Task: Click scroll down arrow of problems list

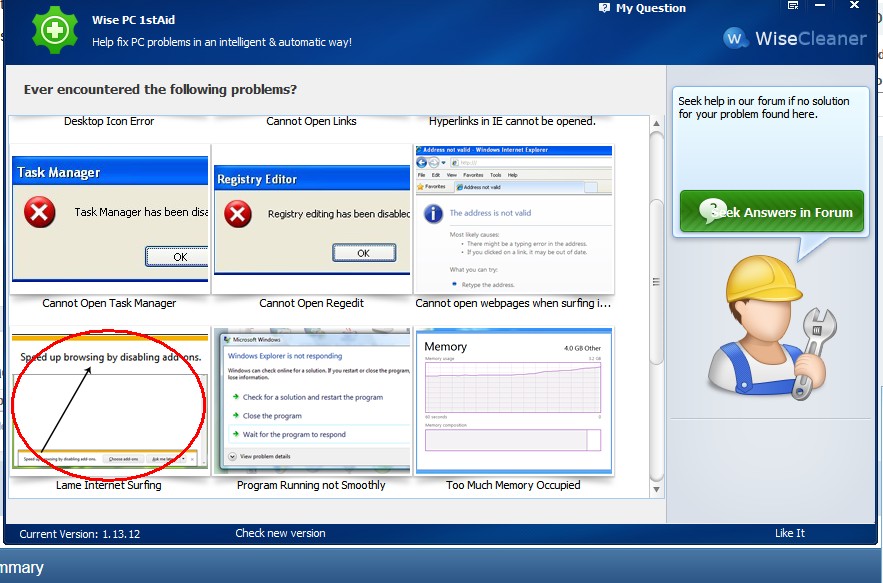Action: pyautogui.click(x=657, y=489)
